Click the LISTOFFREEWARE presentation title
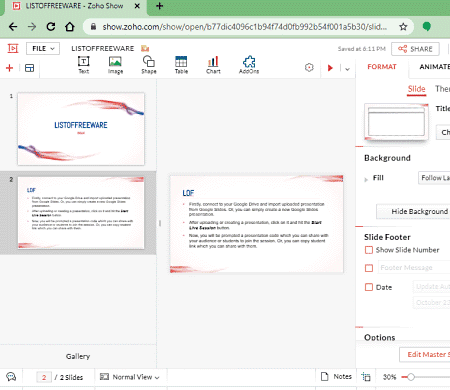The width and height of the screenshot is (450, 390). (x=102, y=49)
